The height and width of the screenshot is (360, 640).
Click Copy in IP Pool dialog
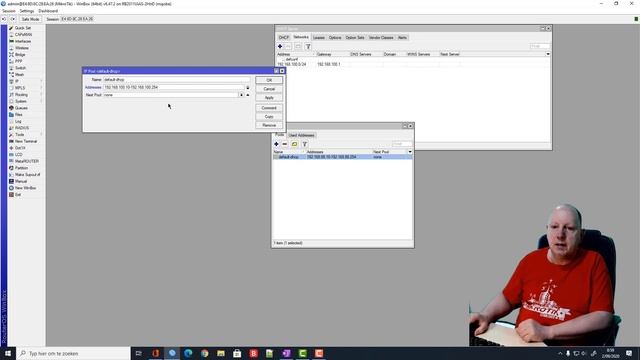click(x=269, y=117)
